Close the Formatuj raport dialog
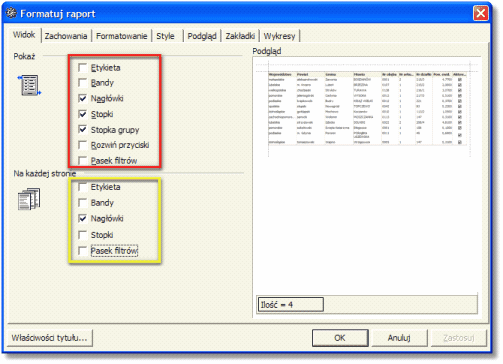This screenshot has height=364, width=503. coord(481,14)
